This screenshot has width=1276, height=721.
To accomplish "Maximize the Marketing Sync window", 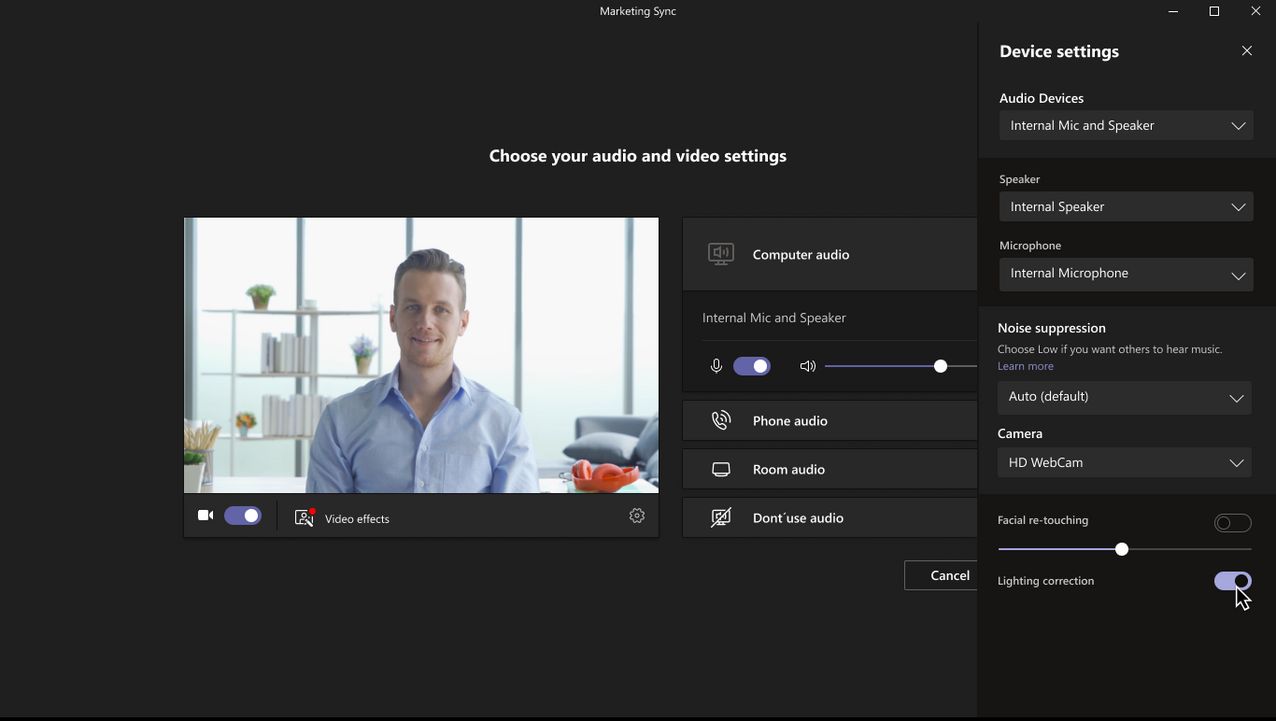I will tap(1214, 11).
